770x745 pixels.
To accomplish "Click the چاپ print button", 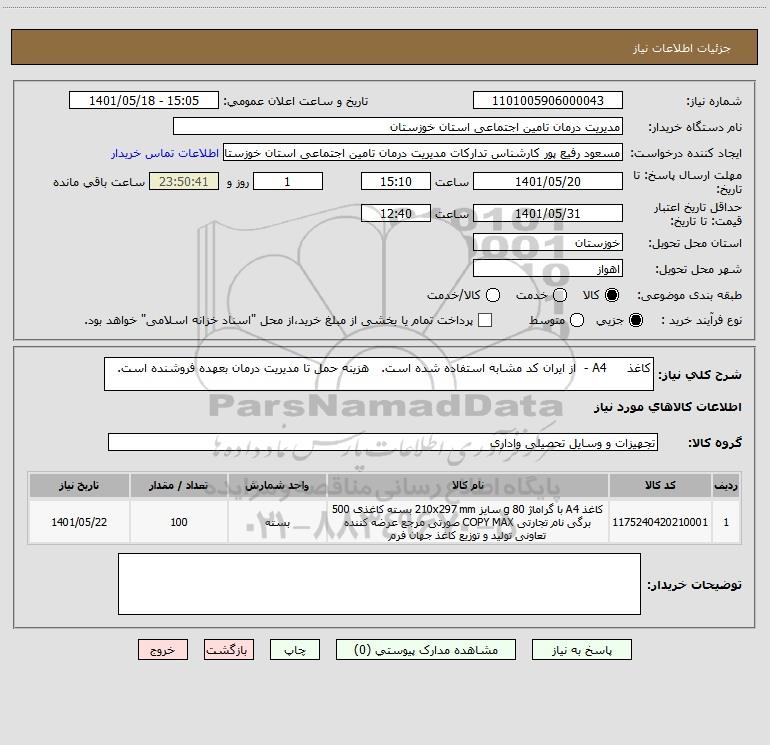I will tap(295, 650).
